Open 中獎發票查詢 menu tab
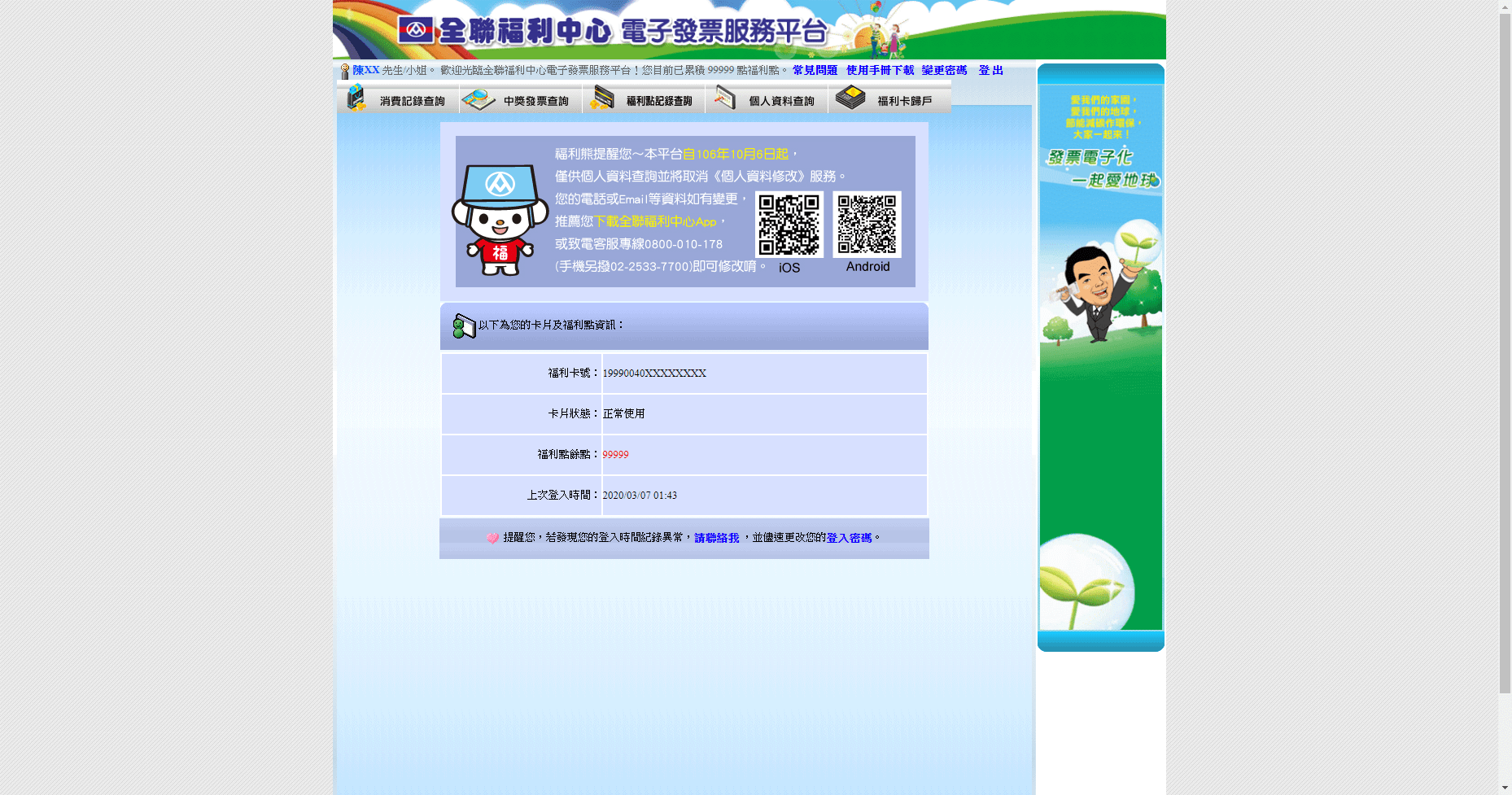This screenshot has height=795, width=1512. coord(521,99)
